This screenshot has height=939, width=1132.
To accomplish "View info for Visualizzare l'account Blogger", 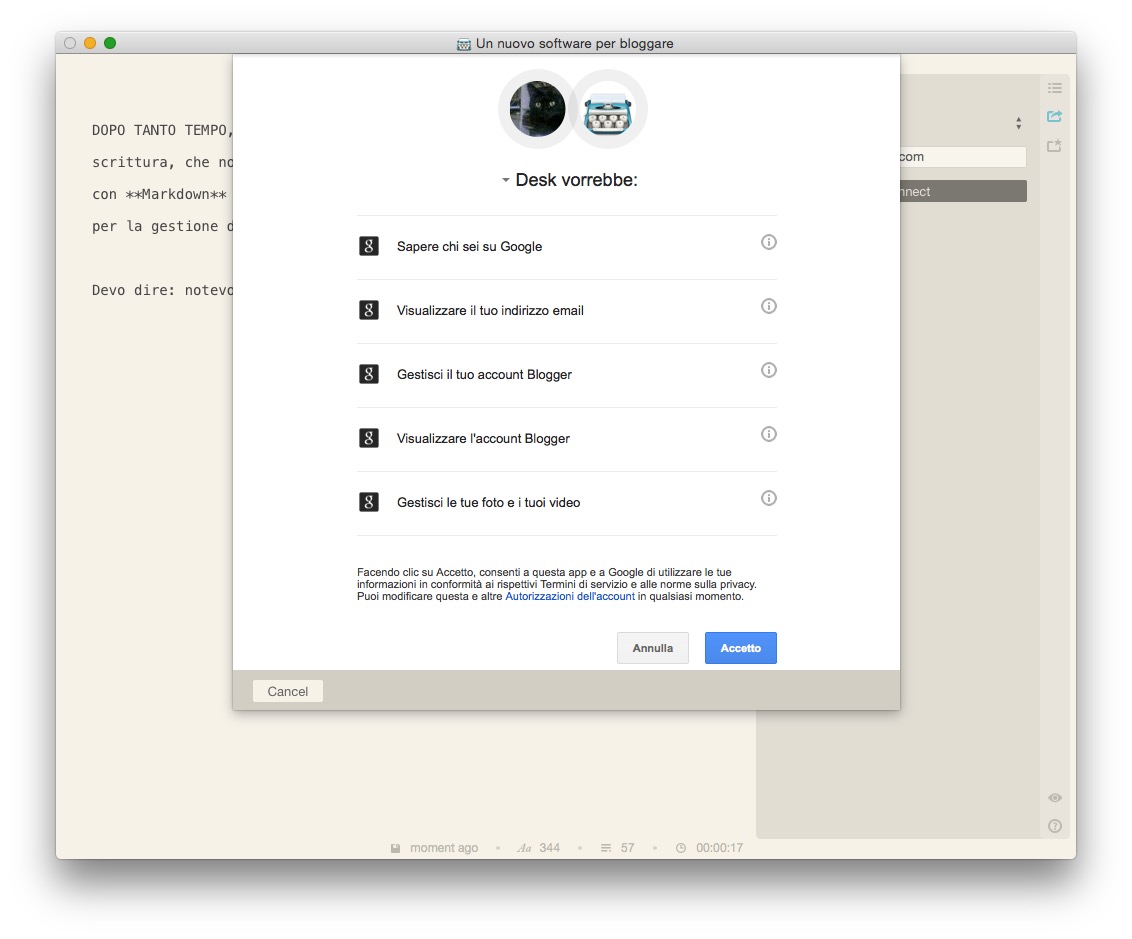I will [x=769, y=434].
